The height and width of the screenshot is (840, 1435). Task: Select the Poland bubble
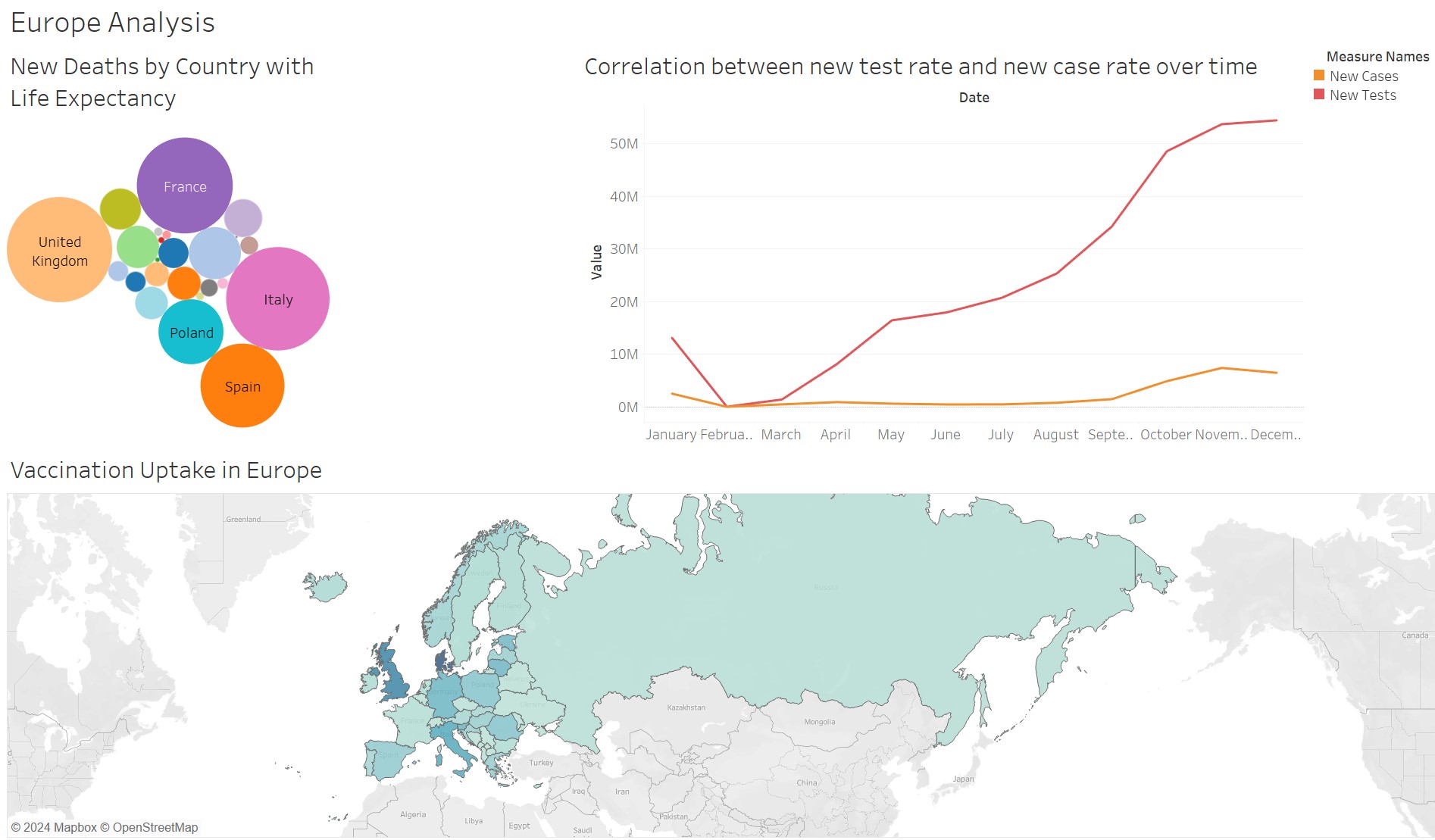click(x=191, y=333)
